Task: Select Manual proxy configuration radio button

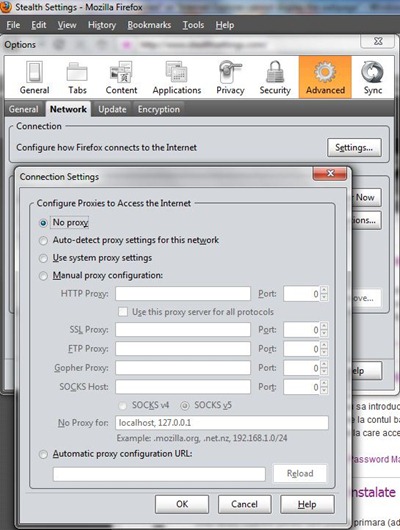Action: point(43,276)
